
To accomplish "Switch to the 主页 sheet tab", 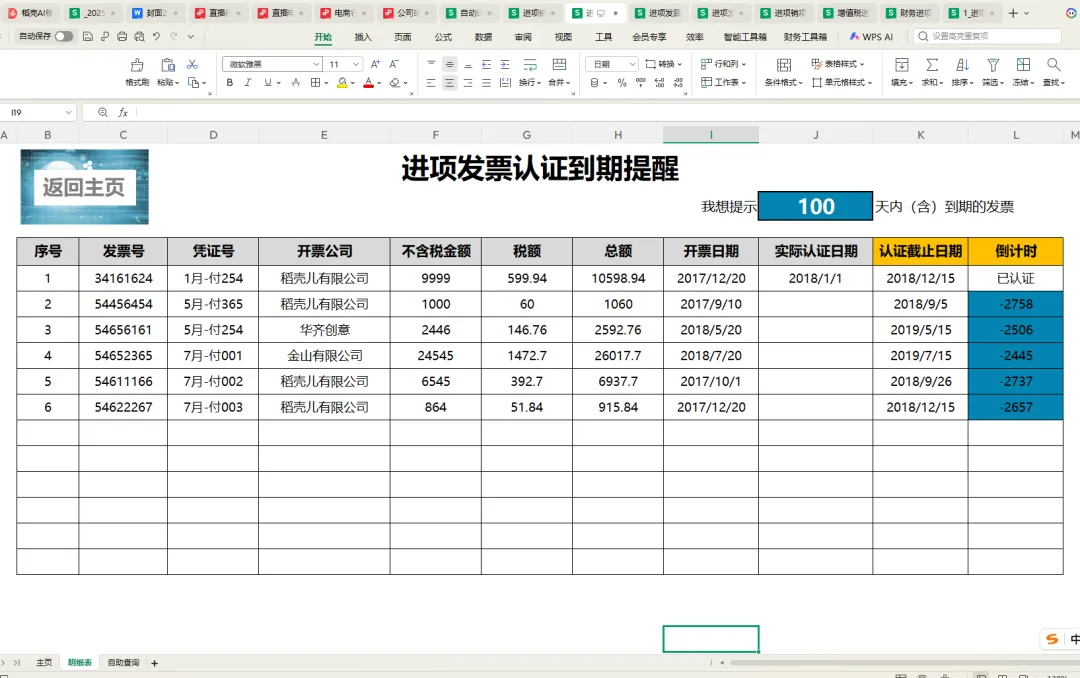I will point(44,663).
